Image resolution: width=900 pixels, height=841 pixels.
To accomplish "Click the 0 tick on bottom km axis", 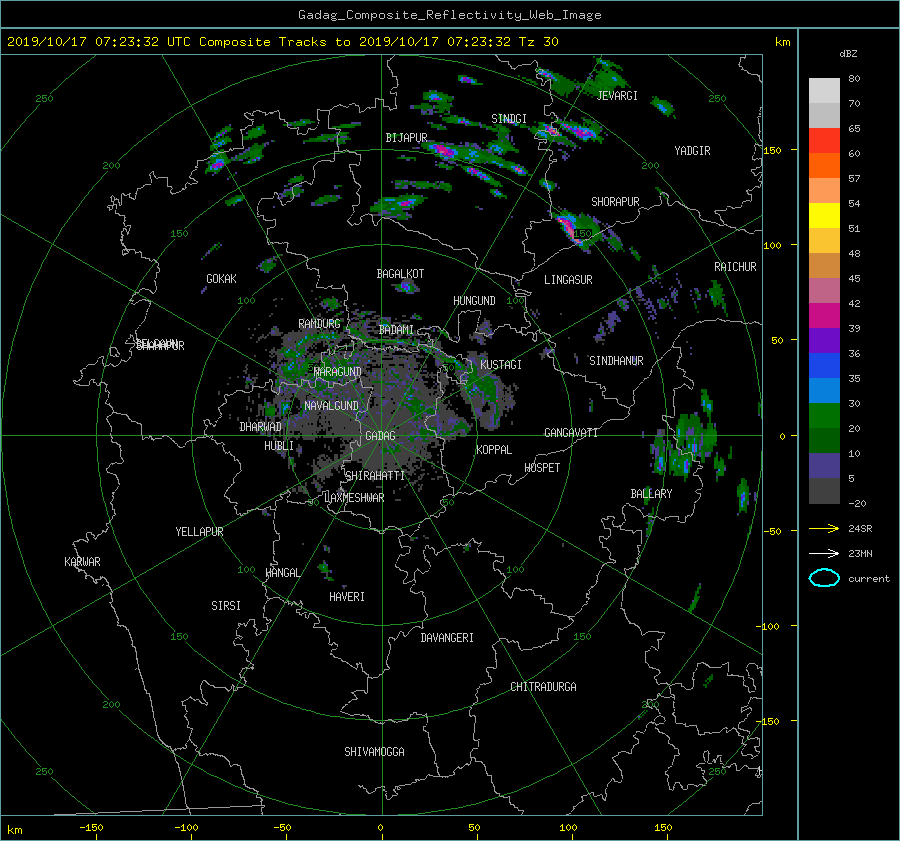I will (381, 828).
